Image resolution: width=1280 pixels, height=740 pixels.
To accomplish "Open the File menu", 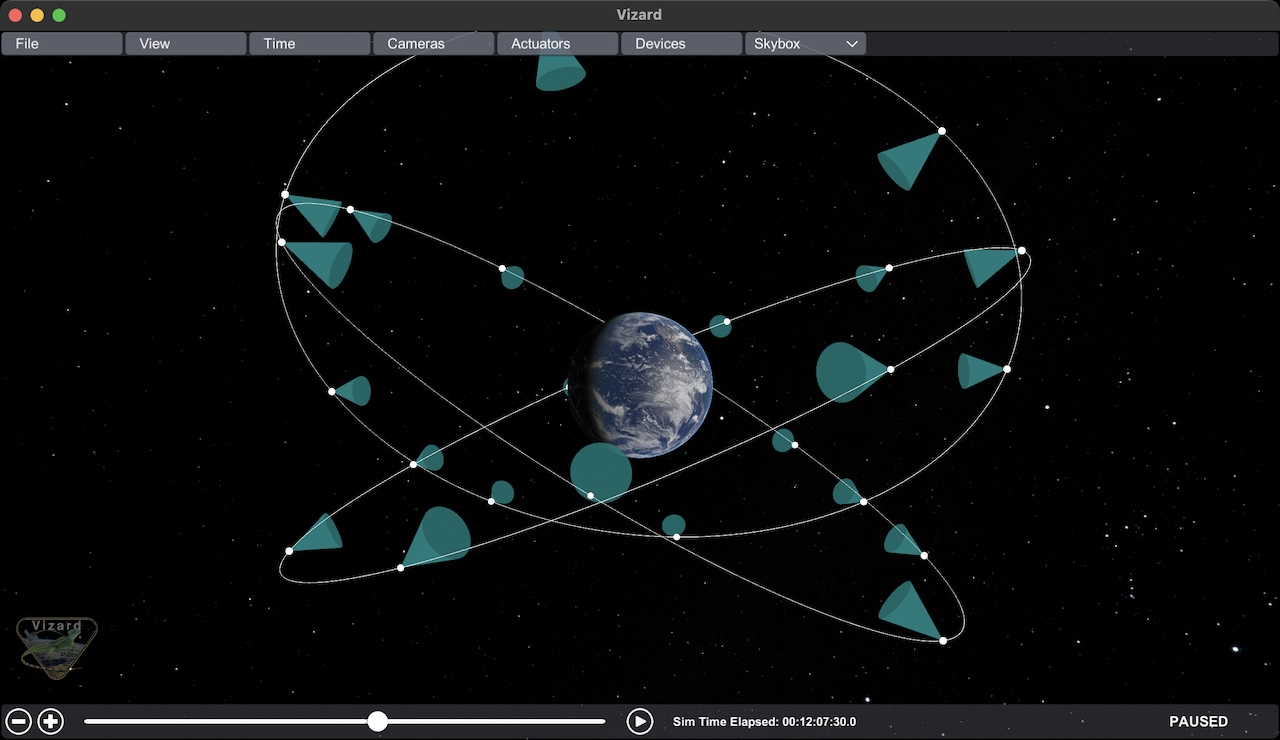I will (x=62, y=44).
